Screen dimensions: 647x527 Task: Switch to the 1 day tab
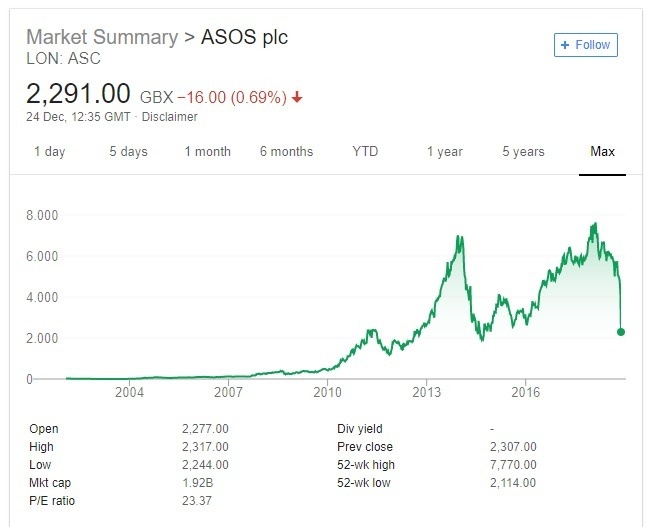pos(49,152)
